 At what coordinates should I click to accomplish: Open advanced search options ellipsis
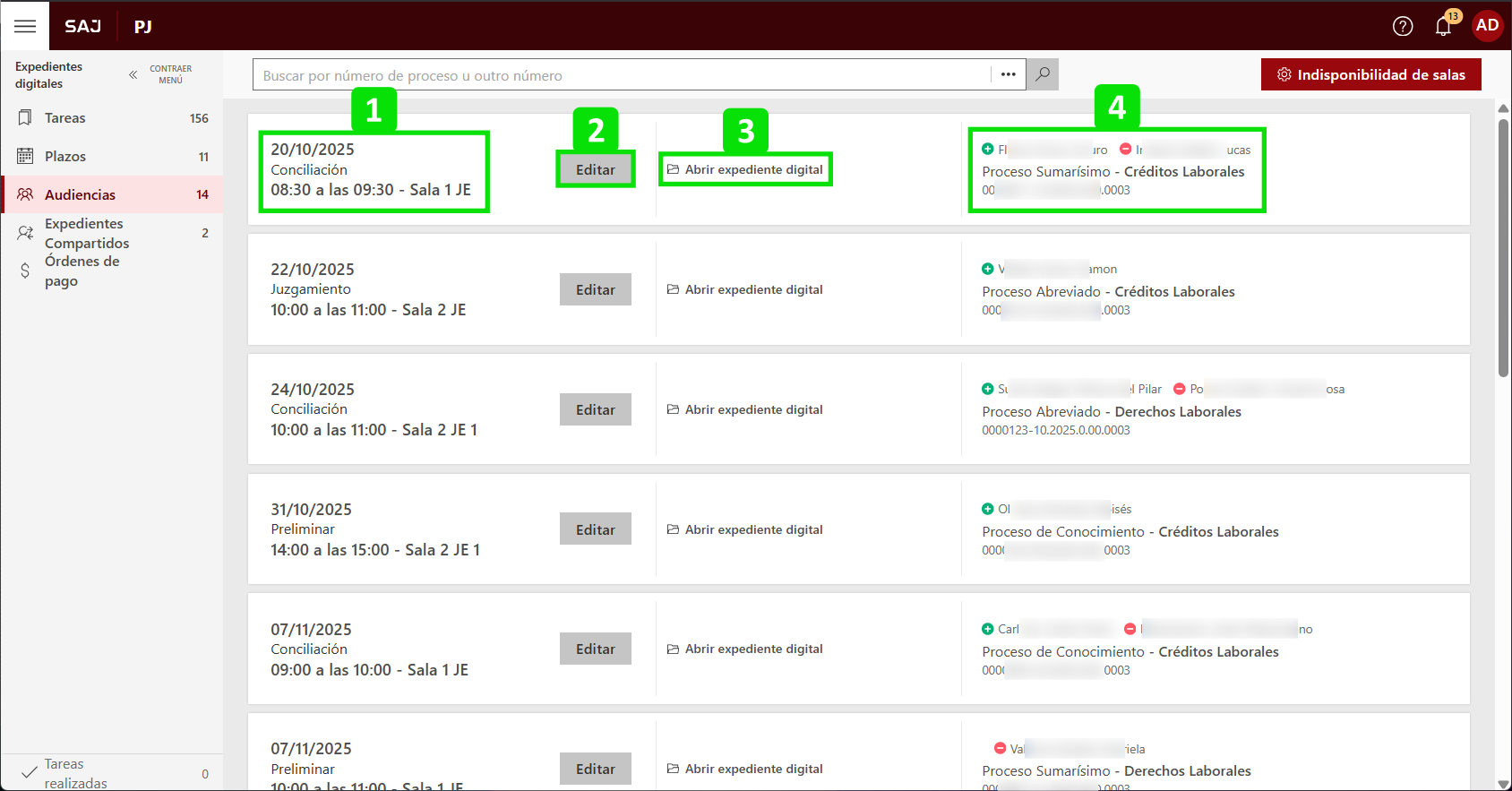(1009, 74)
